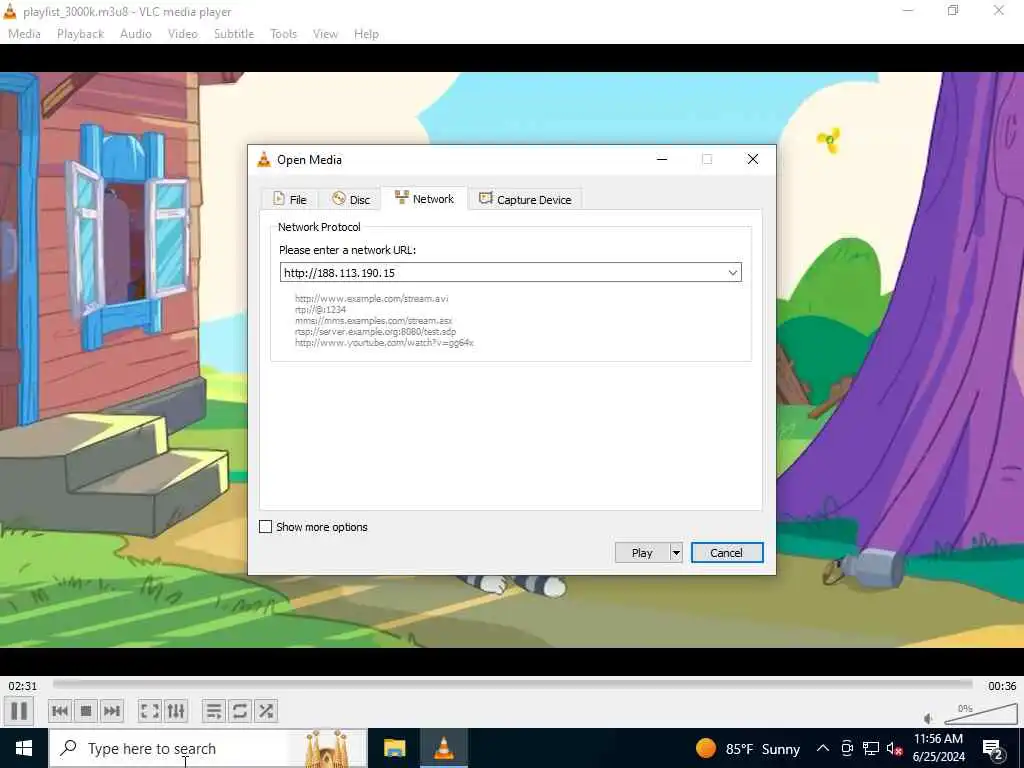Image resolution: width=1024 pixels, height=768 pixels.
Task: Click VLC cone icon in dialog title
Action: point(264,159)
